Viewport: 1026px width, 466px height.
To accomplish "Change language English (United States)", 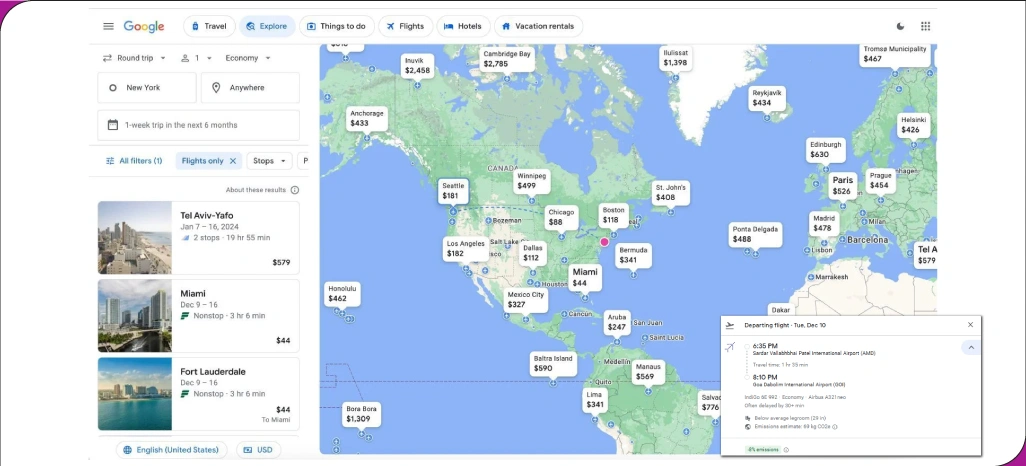I will click(x=171, y=450).
